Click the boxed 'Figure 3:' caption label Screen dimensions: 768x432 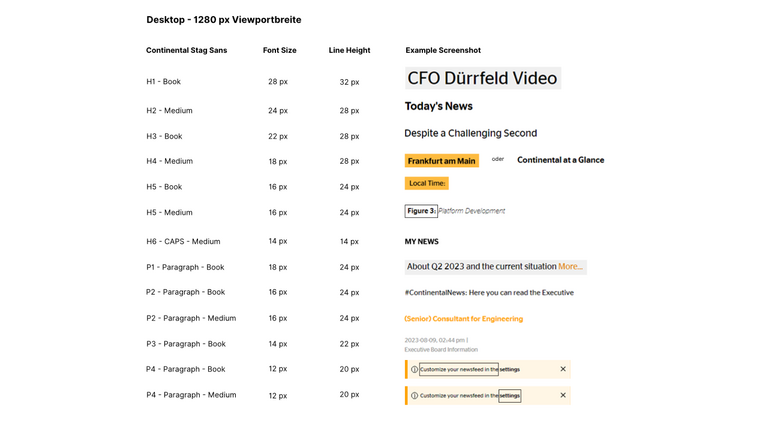pyautogui.click(x=421, y=211)
